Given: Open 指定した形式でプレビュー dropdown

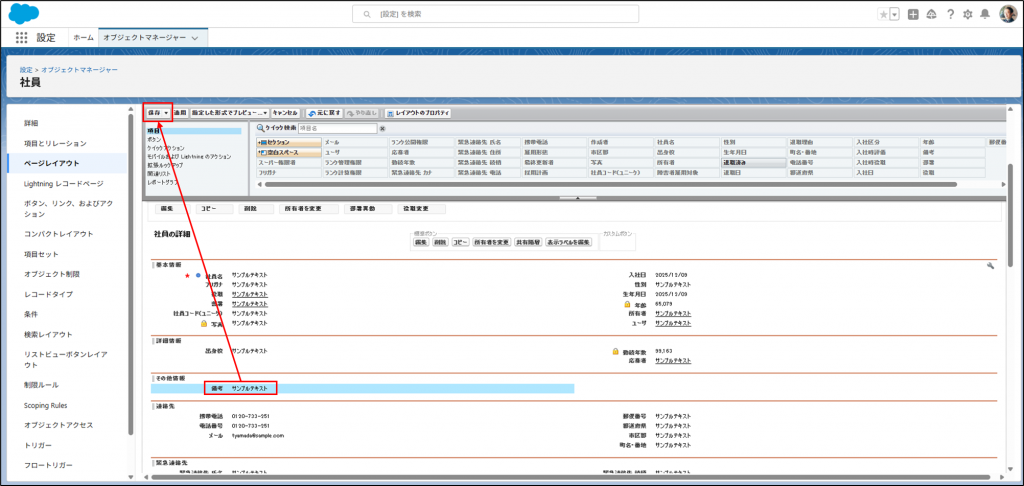Looking at the screenshot, I should [229, 113].
